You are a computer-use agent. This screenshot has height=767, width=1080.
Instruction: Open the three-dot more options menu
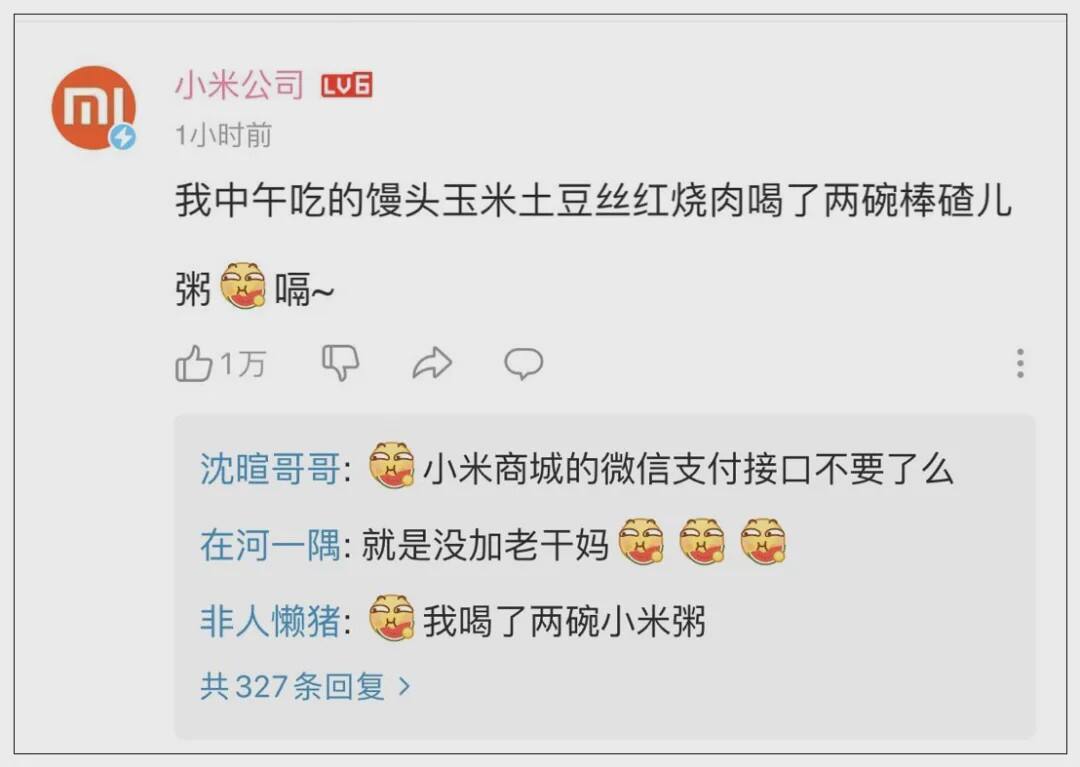pos(1020,363)
